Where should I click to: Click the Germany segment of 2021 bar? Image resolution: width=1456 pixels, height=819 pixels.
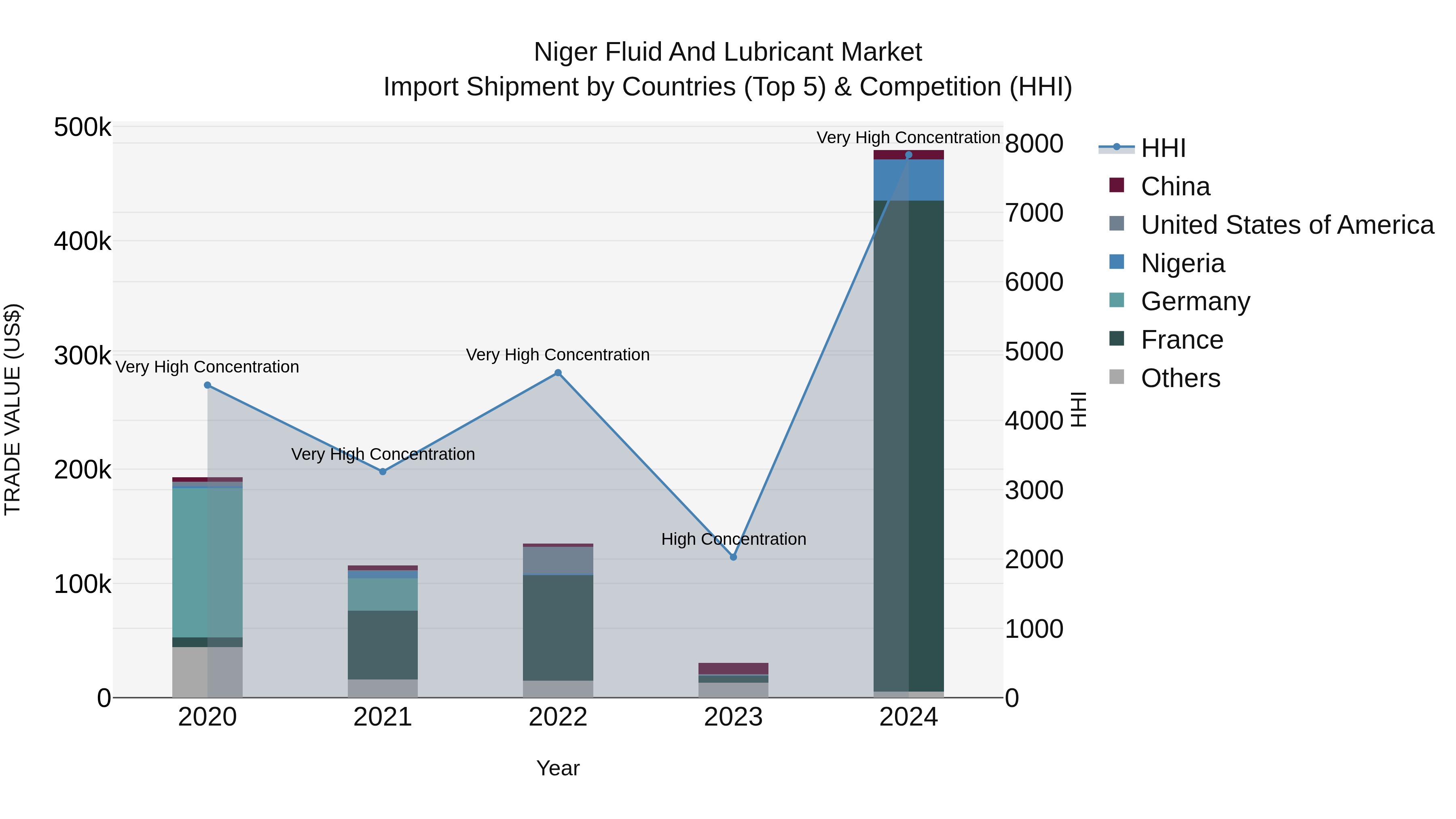click(383, 594)
